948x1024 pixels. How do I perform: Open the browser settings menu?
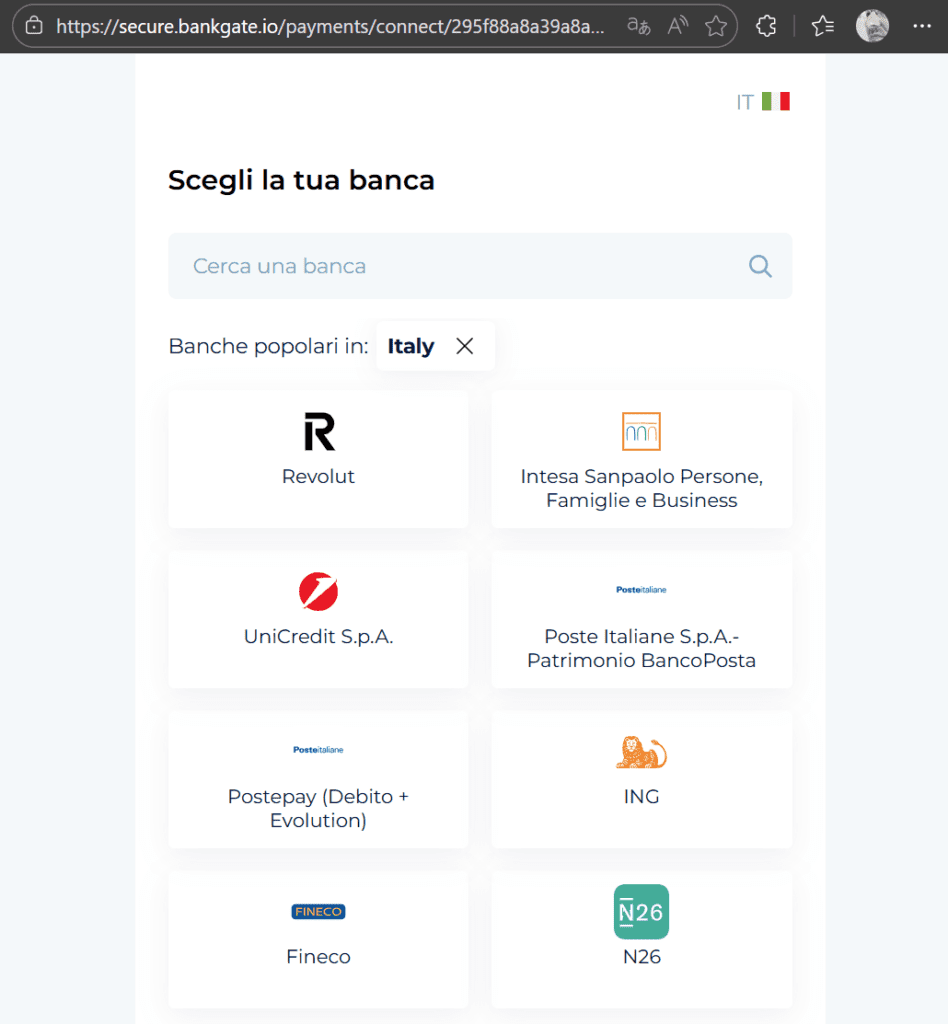coord(922,26)
